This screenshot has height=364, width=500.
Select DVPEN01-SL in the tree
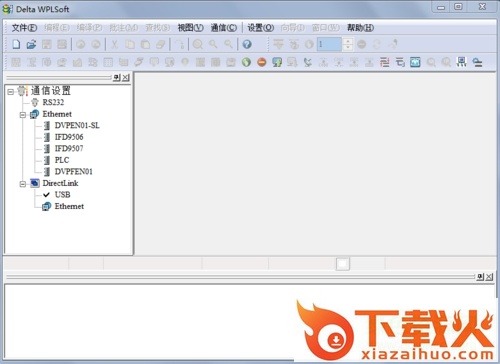pyautogui.click(x=77, y=126)
